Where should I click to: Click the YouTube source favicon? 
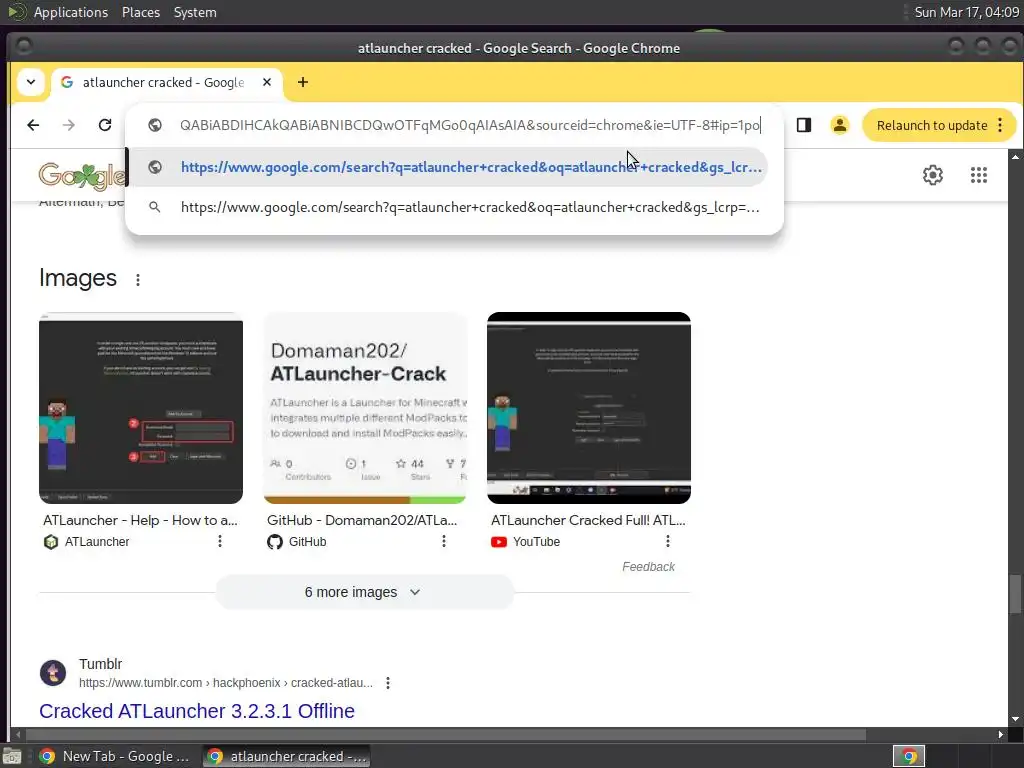[499, 542]
